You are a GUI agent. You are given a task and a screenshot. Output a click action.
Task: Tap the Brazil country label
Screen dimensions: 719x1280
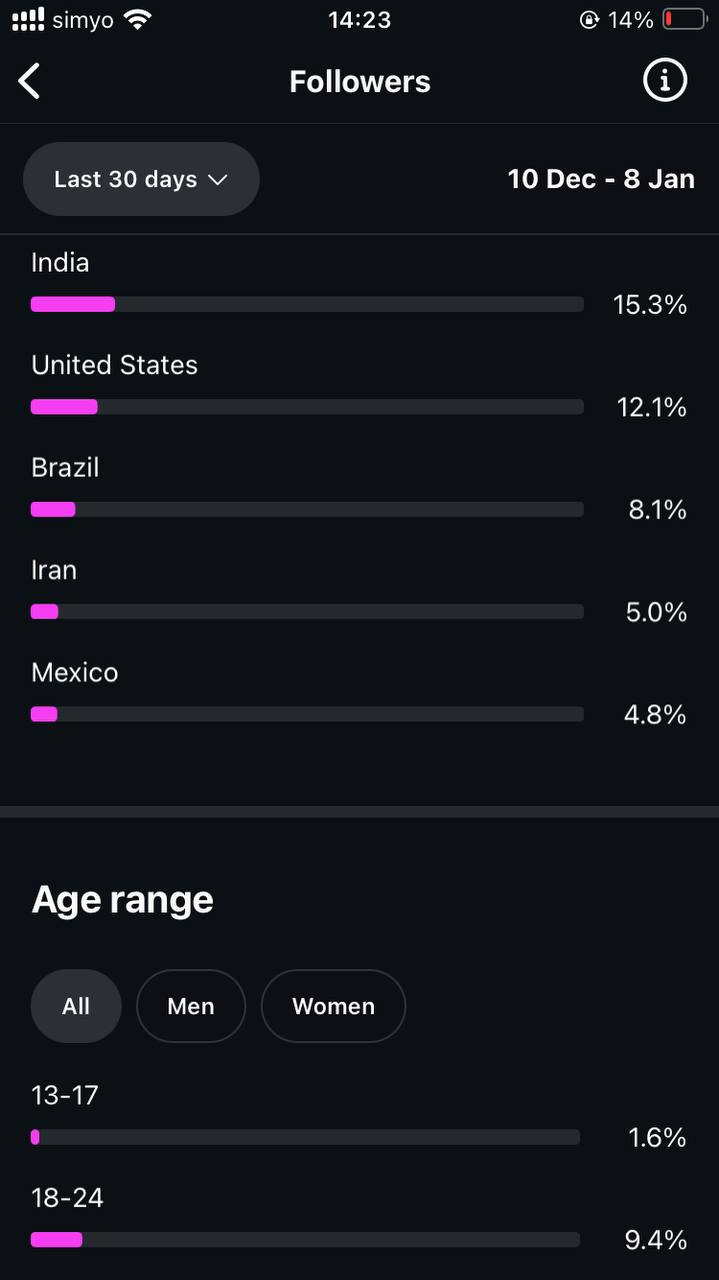coord(65,468)
